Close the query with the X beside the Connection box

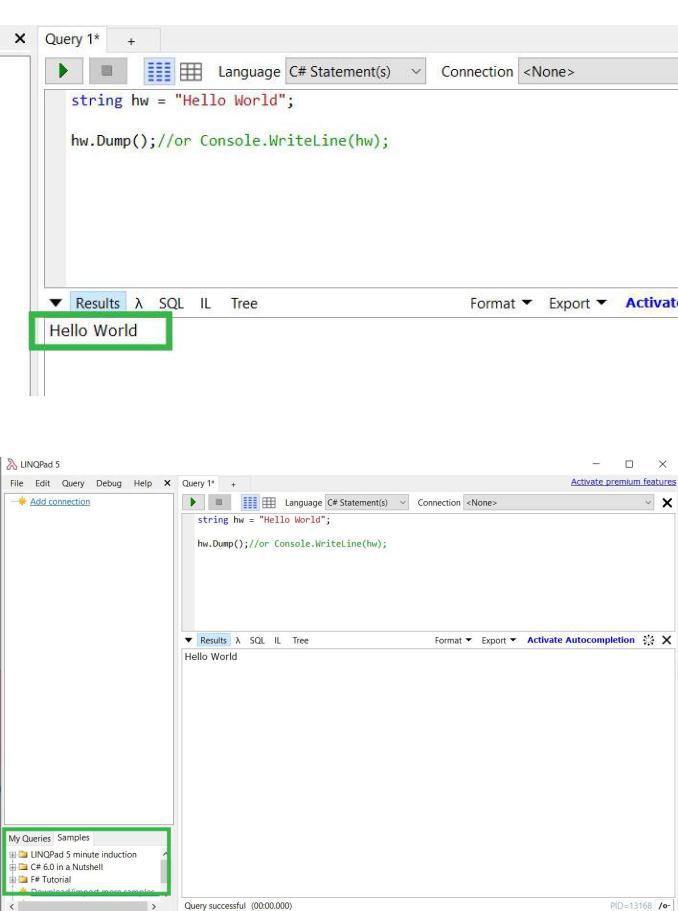point(667,503)
